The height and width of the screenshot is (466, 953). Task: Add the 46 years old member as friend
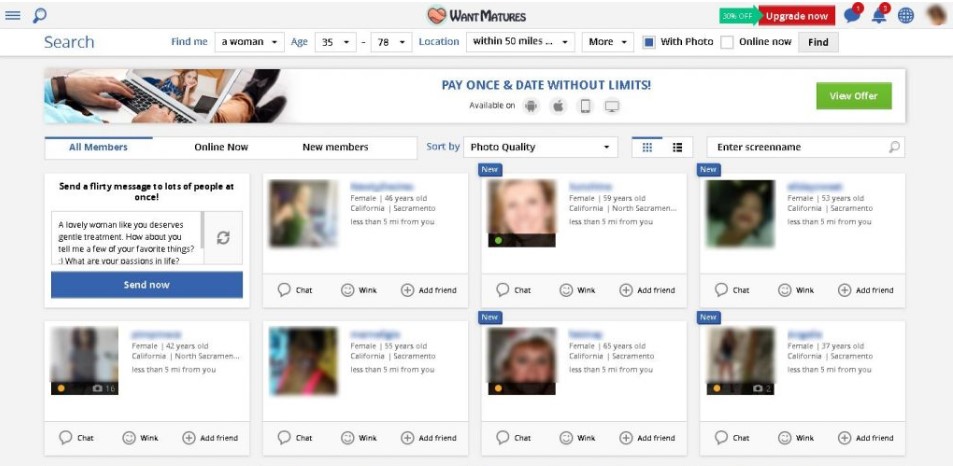pos(428,290)
